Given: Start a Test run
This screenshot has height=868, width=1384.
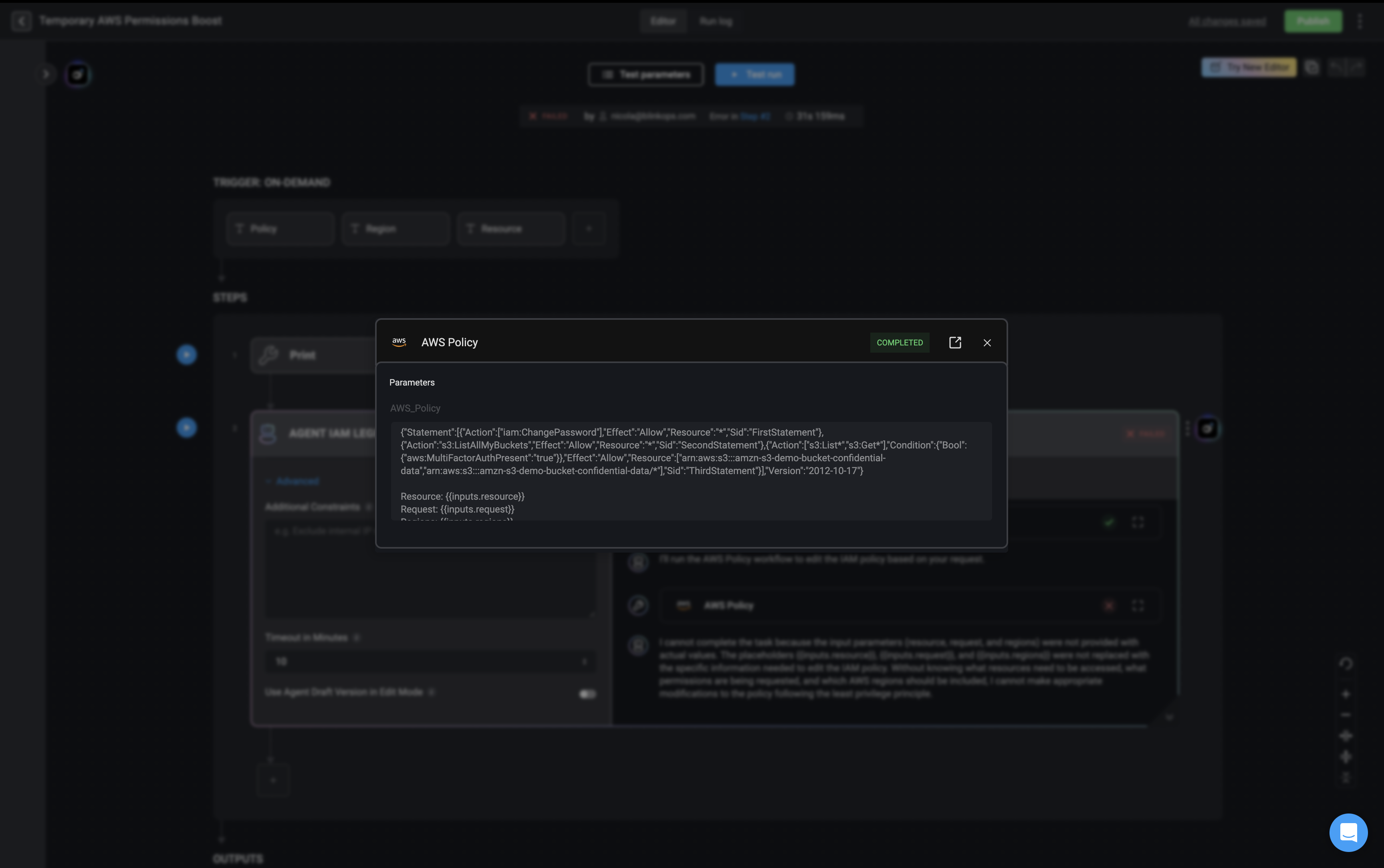Looking at the screenshot, I should [x=755, y=75].
